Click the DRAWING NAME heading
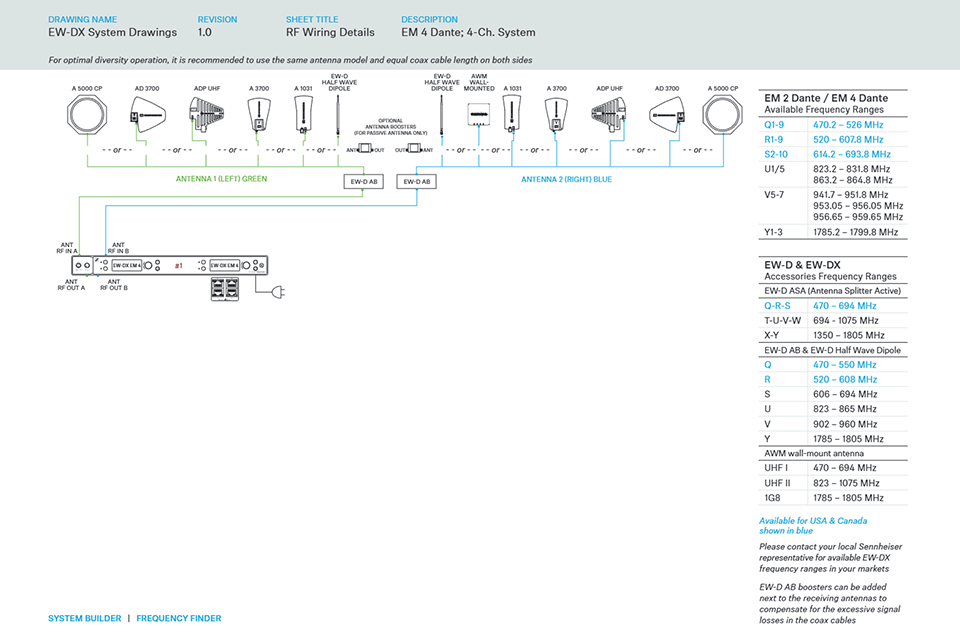The image size is (960, 640). 83,20
